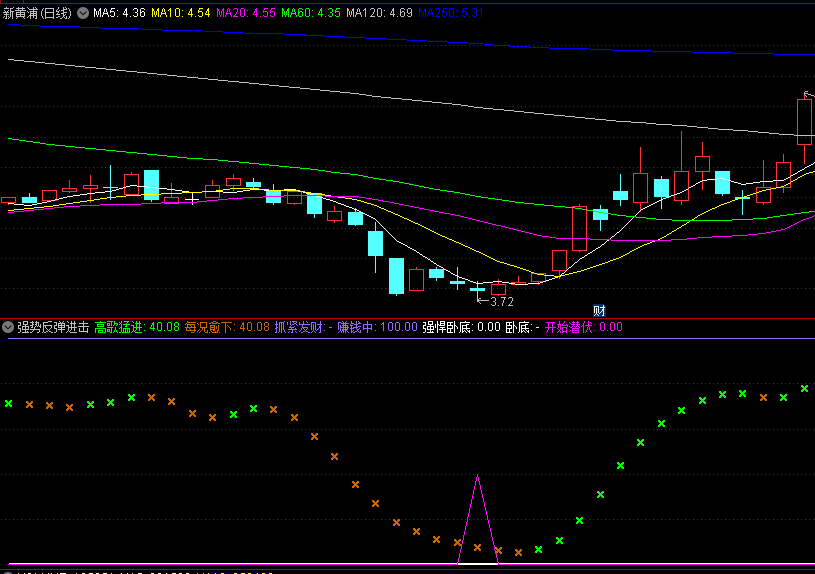Click the 3.72 low price annotation
This screenshot has width=815, height=574.
tap(502, 302)
